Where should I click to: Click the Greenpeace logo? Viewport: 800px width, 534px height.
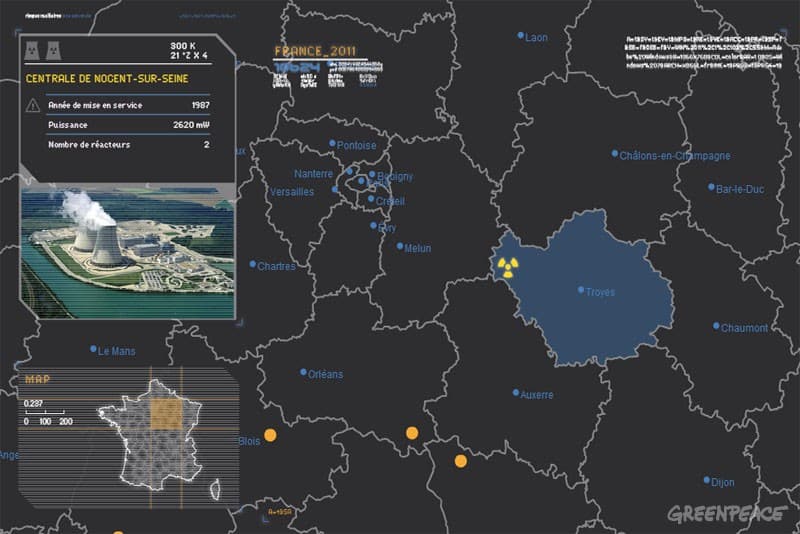[x=726, y=514]
